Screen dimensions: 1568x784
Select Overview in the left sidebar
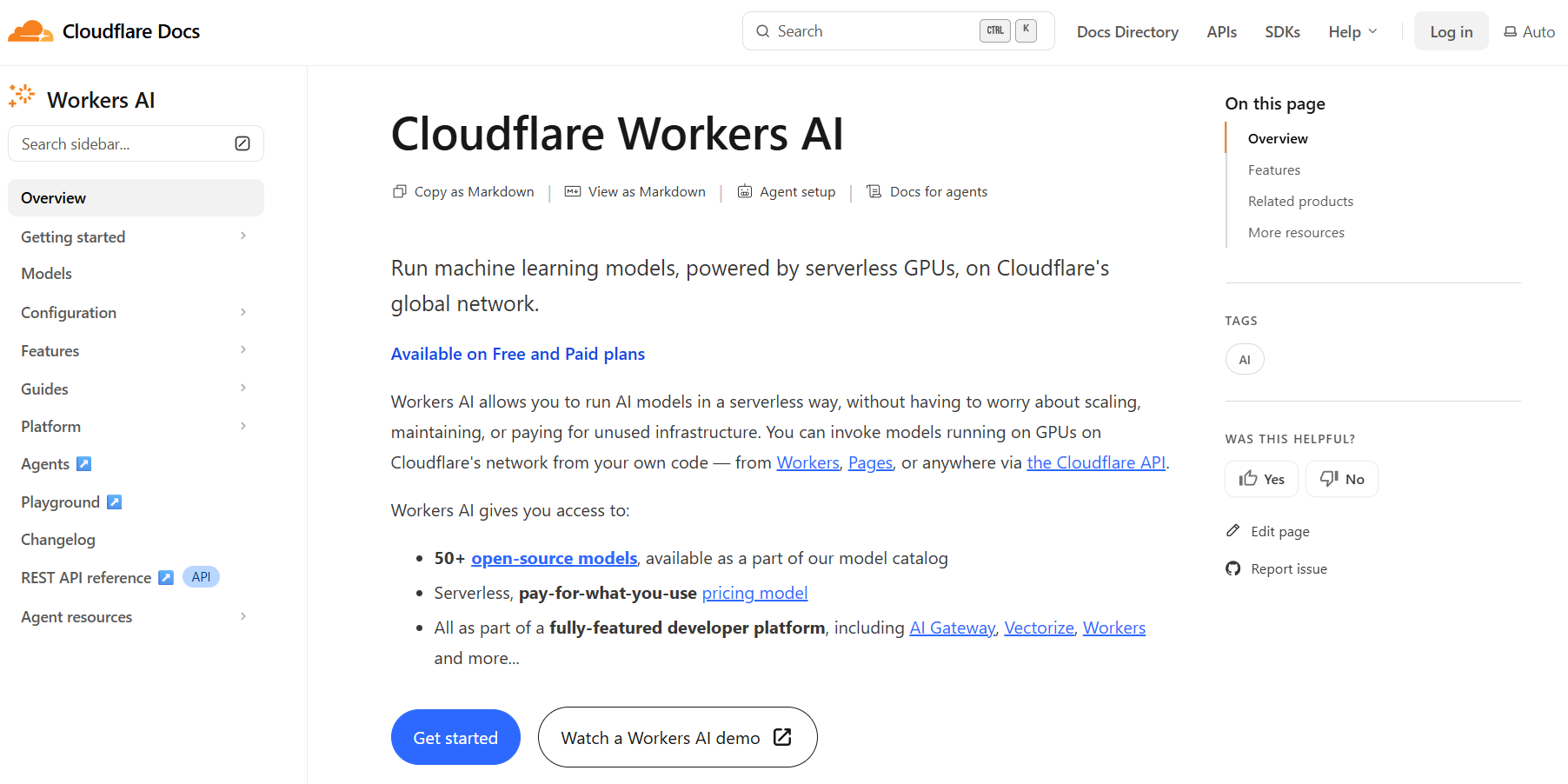click(136, 197)
